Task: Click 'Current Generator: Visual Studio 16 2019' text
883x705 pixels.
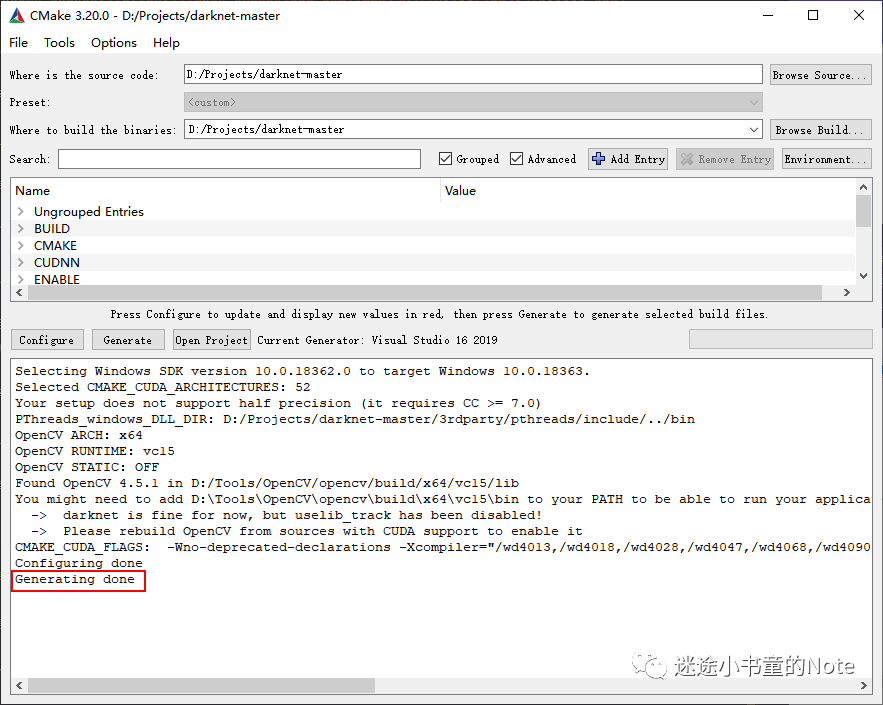Action: 377,340
